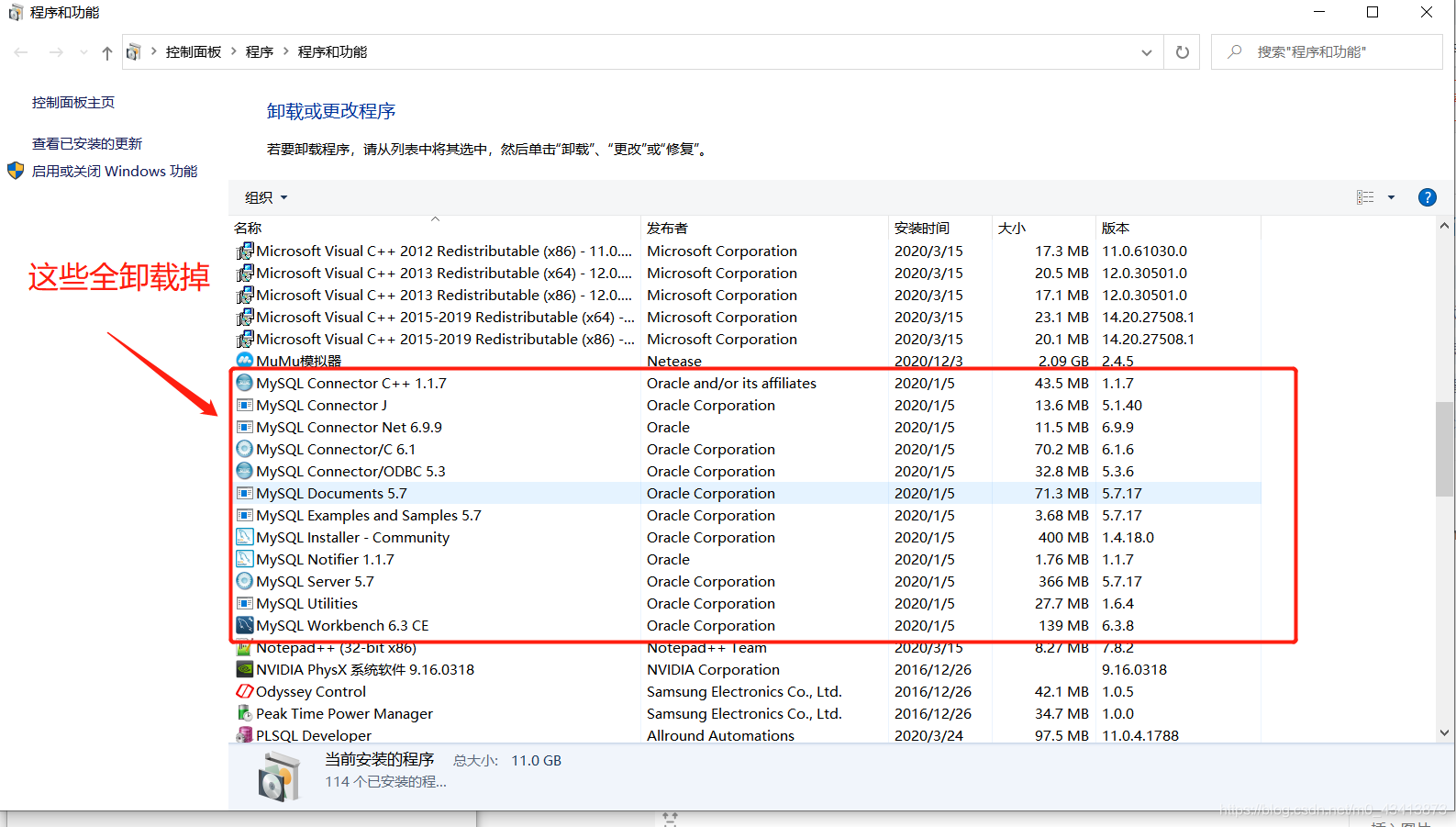
Task: Open recent locations dropdown arrow
Action: click(83, 52)
